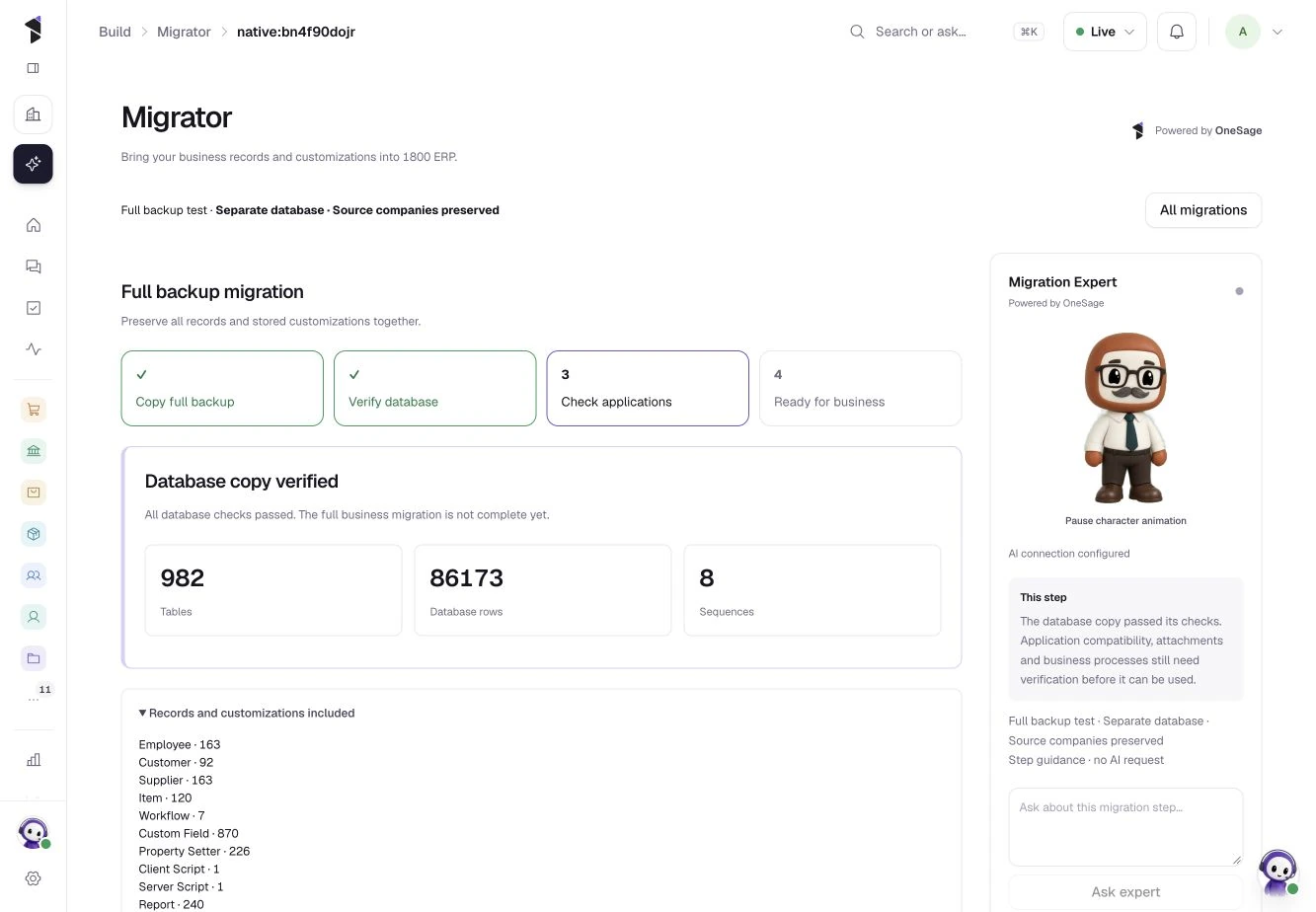Select the Ready for business step

(x=860, y=388)
